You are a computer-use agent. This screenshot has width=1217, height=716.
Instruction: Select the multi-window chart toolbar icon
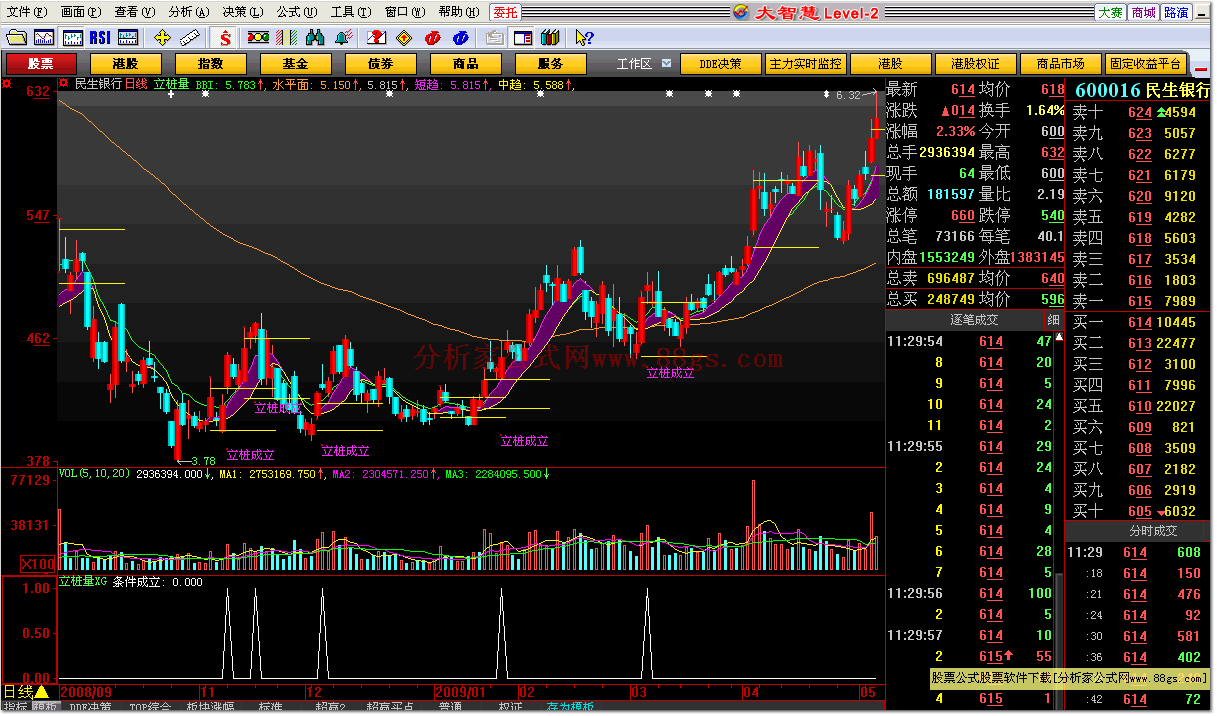click(128, 38)
